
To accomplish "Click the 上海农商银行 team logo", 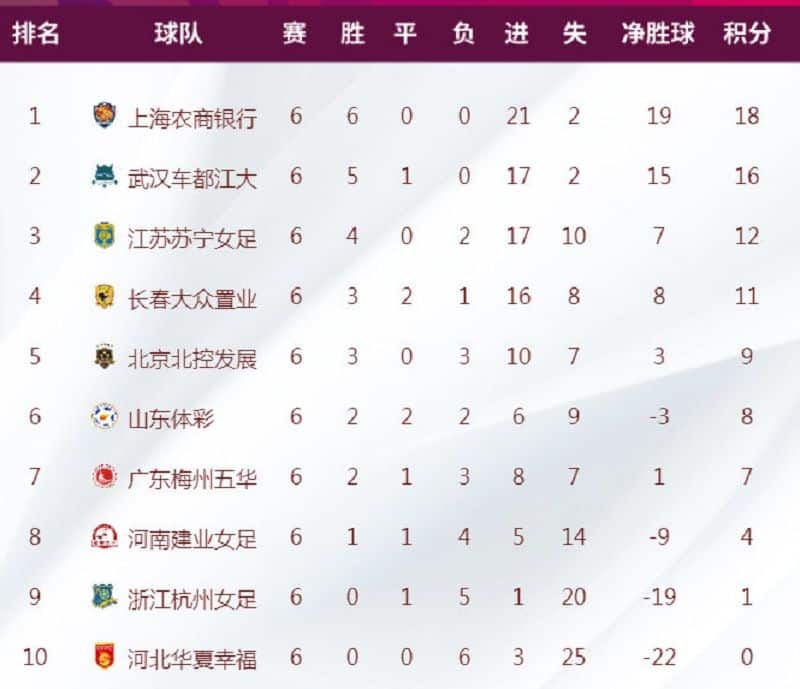I will click(105, 115).
